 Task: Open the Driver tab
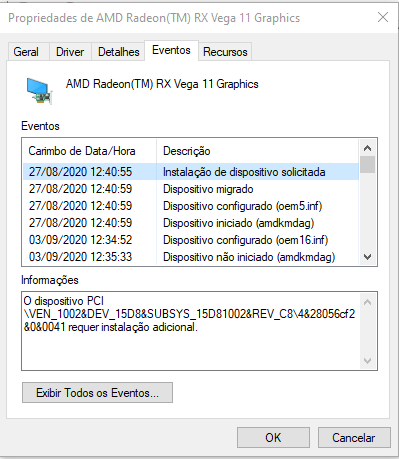point(70,52)
